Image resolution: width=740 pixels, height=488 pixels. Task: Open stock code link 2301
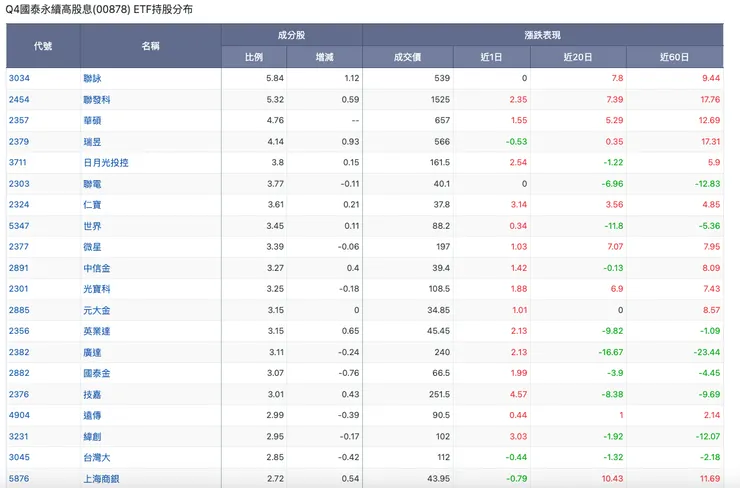click(x=19, y=288)
